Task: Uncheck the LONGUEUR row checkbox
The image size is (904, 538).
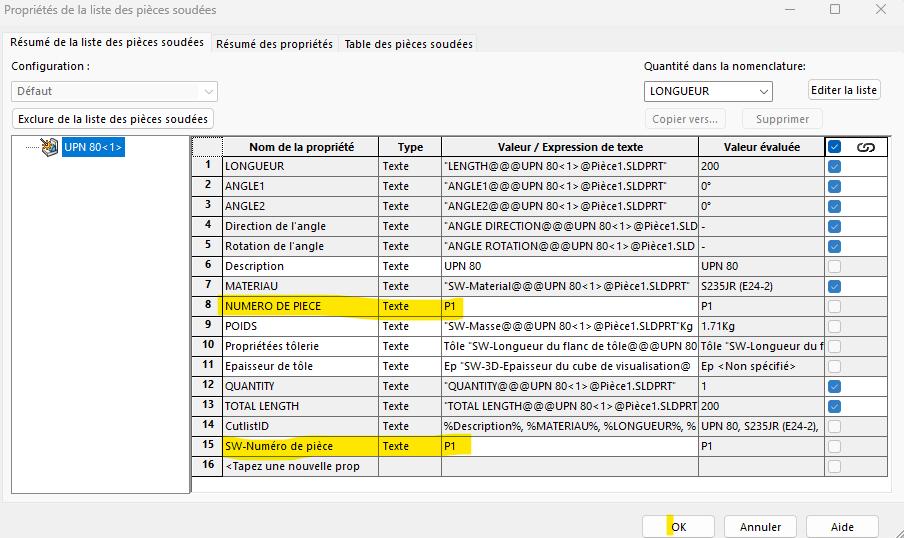Action: (835, 166)
